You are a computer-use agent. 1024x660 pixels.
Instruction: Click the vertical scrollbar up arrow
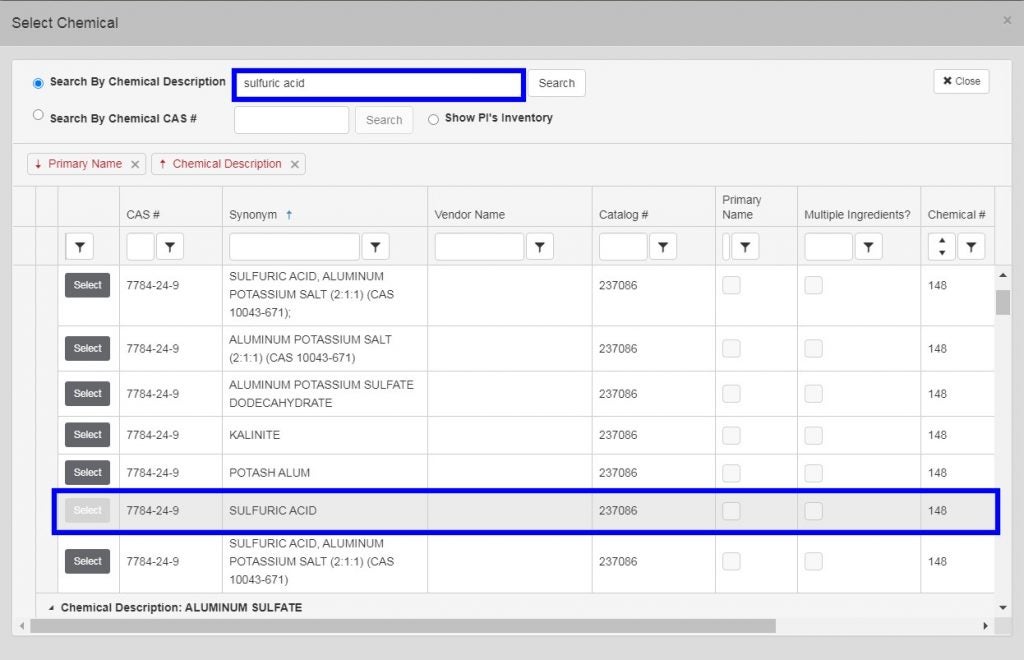tap(1002, 275)
